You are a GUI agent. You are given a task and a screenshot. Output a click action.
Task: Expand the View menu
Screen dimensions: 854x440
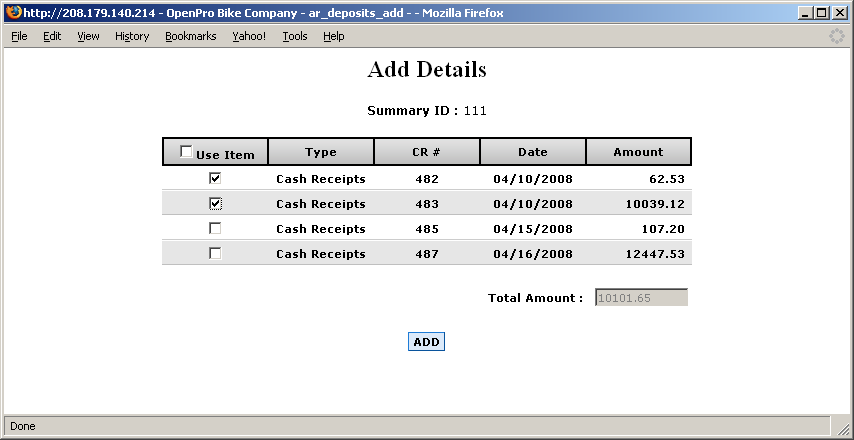pos(88,36)
